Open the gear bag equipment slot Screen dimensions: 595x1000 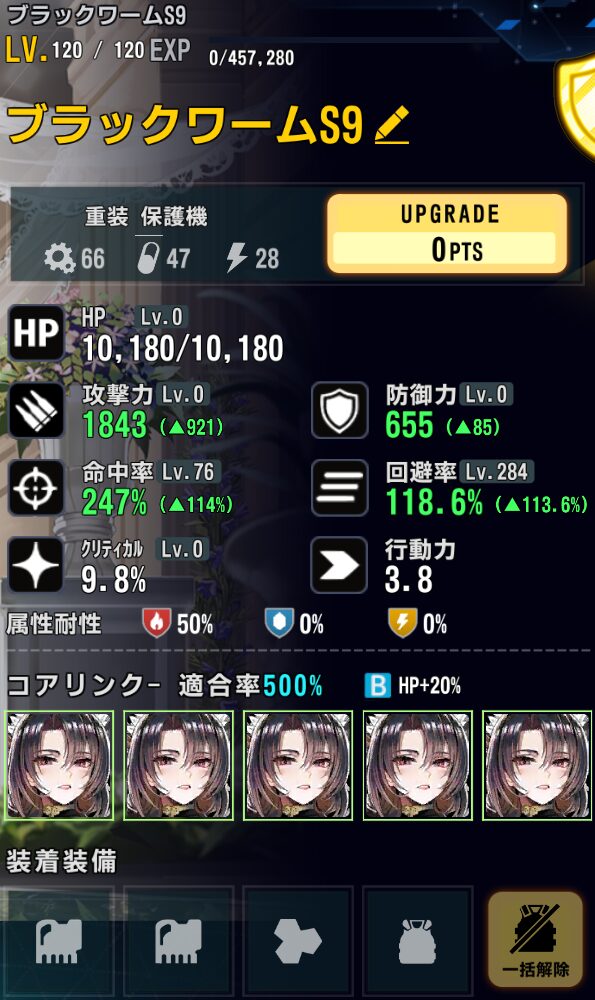point(417,940)
